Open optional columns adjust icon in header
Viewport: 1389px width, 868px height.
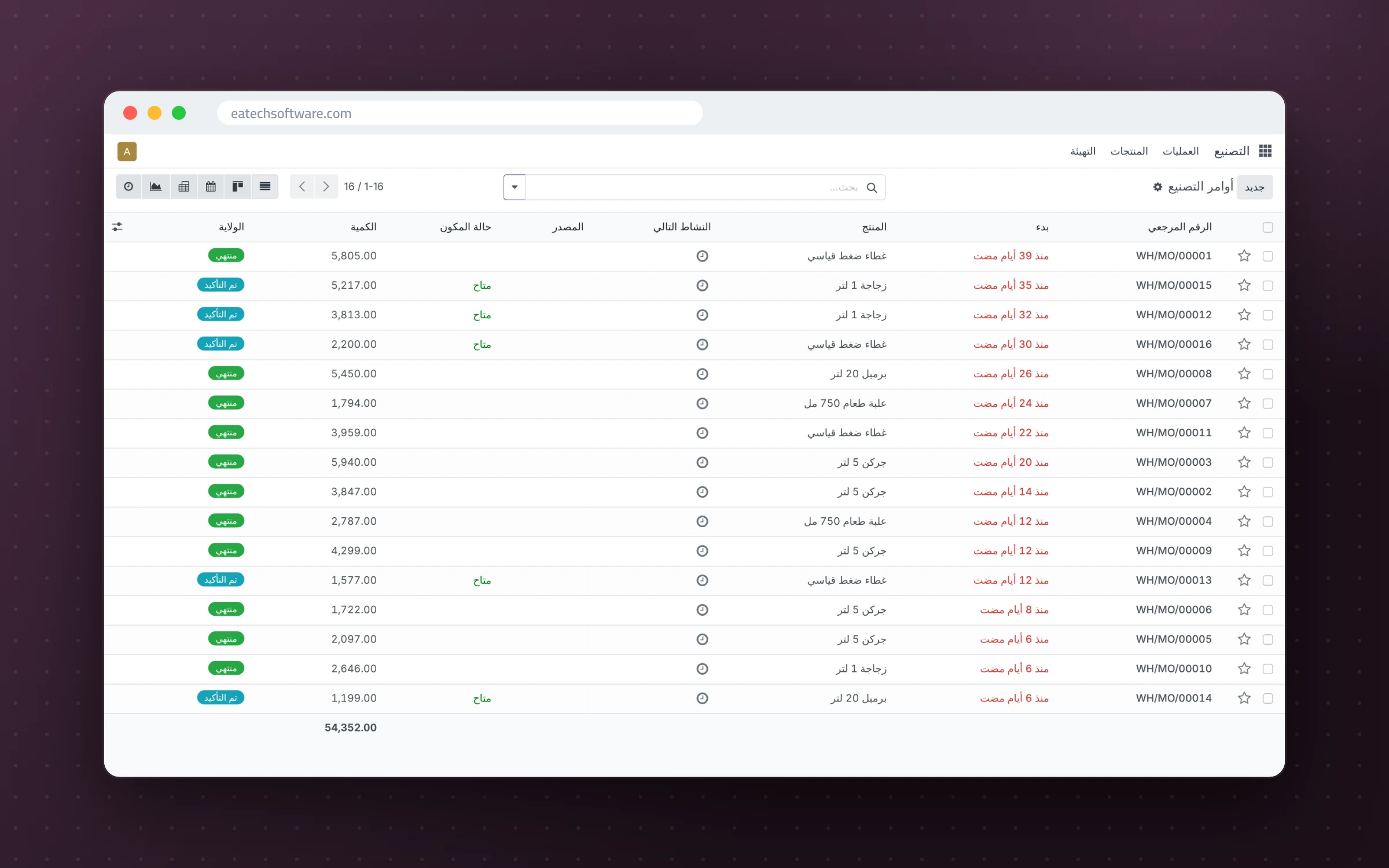click(x=117, y=227)
